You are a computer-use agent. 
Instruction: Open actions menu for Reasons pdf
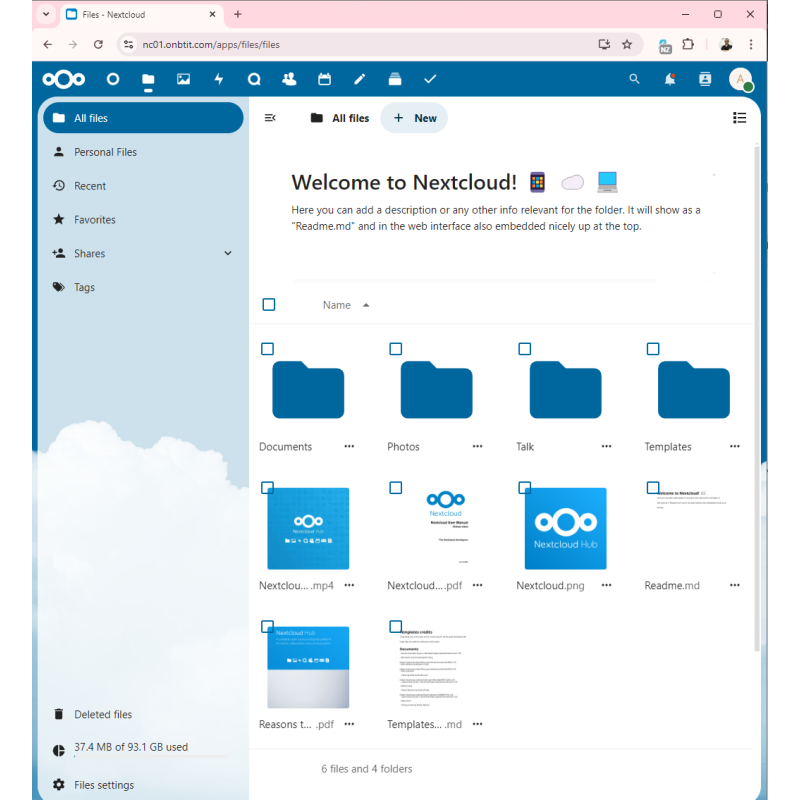(349, 724)
